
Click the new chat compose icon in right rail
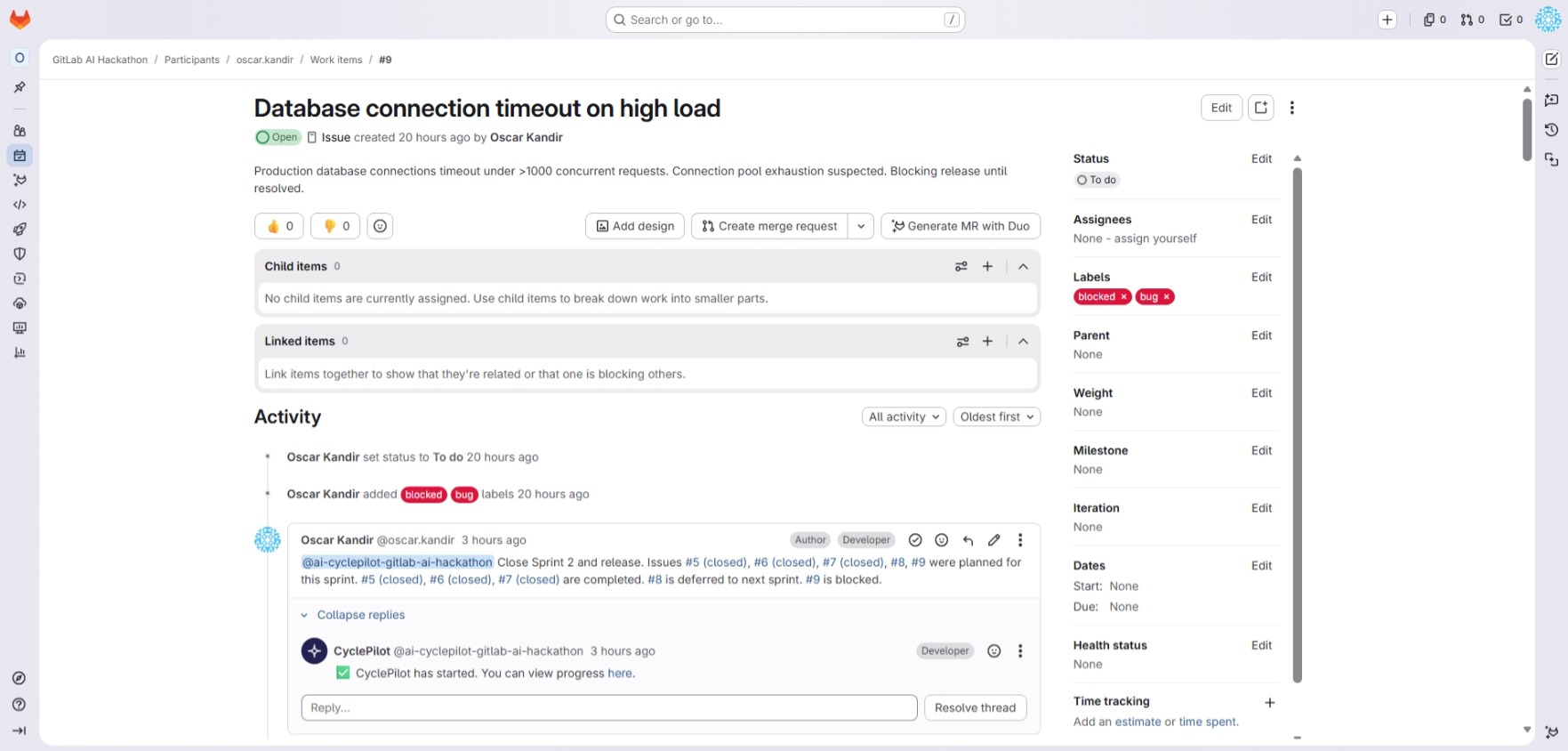point(1552,59)
